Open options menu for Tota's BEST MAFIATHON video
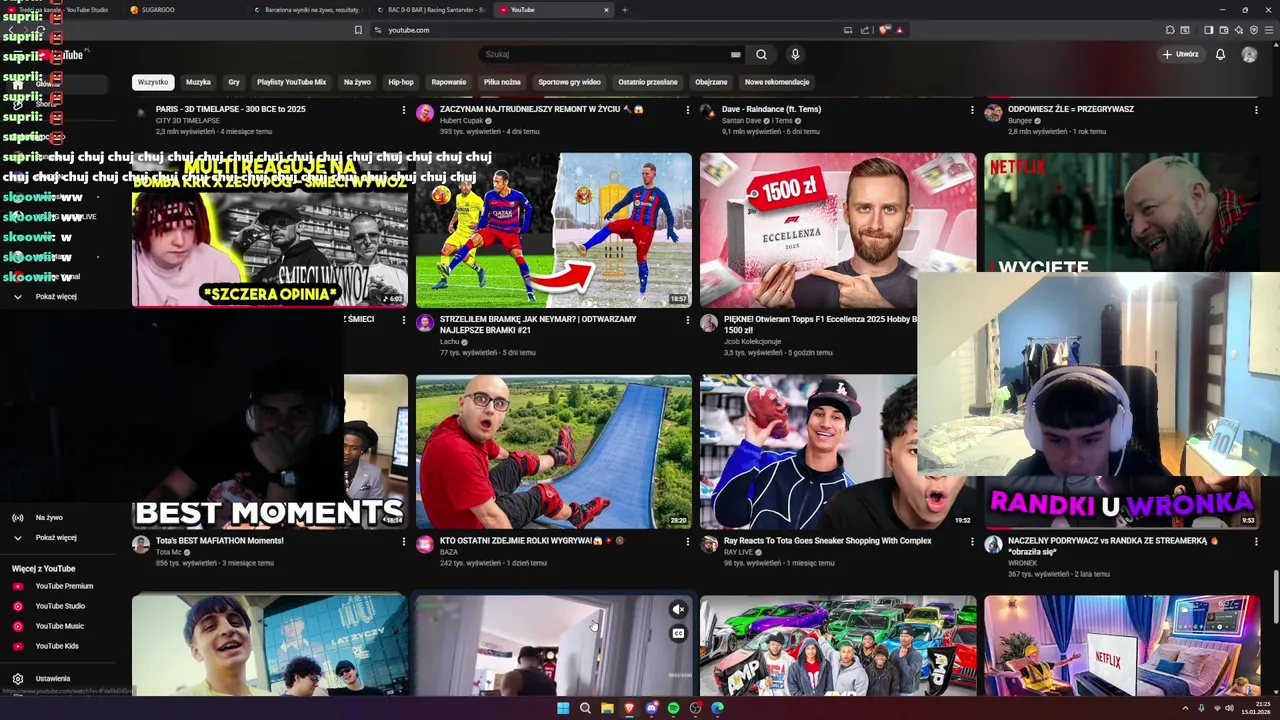This screenshot has width=1280, height=720. (x=404, y=541)
